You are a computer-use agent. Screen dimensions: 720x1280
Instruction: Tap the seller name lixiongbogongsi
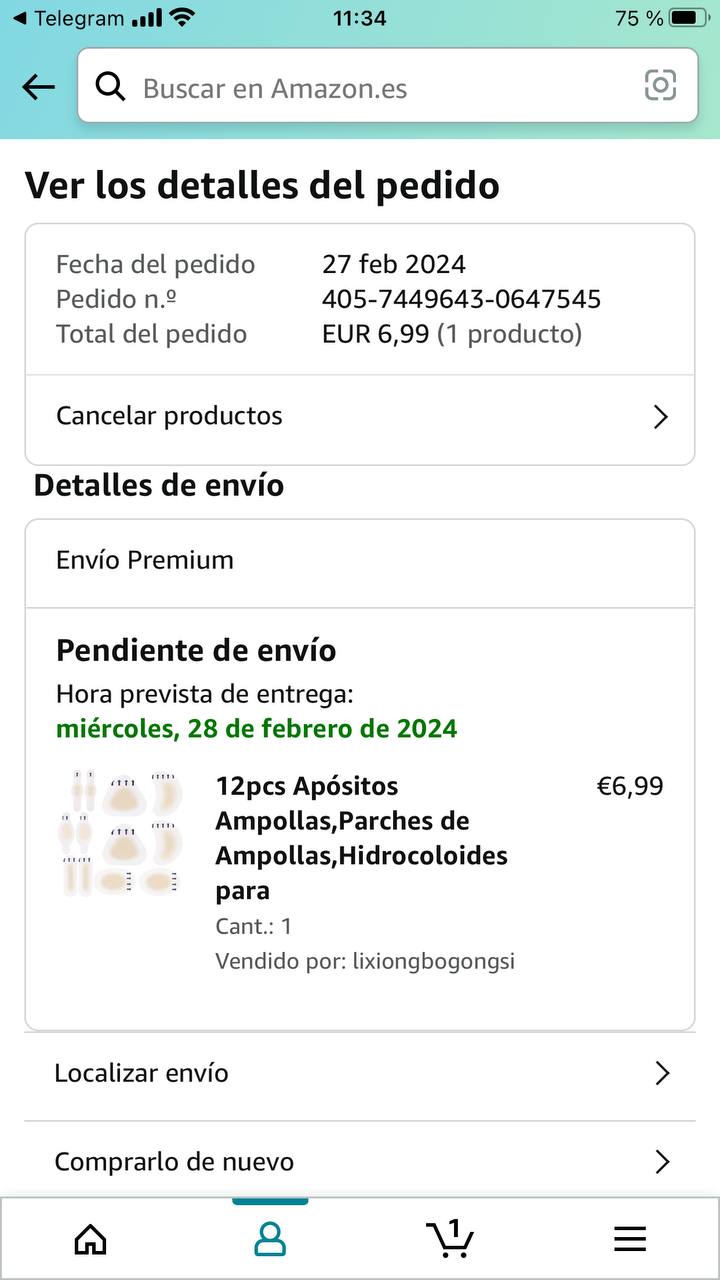[x=433, y=962]
